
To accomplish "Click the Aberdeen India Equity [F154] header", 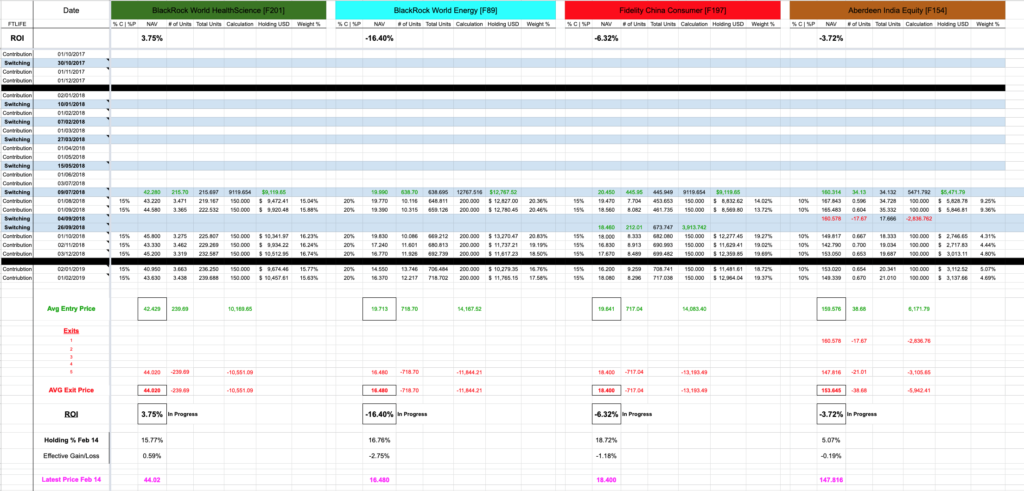I will pyautogui.click(x=897, y=10).
